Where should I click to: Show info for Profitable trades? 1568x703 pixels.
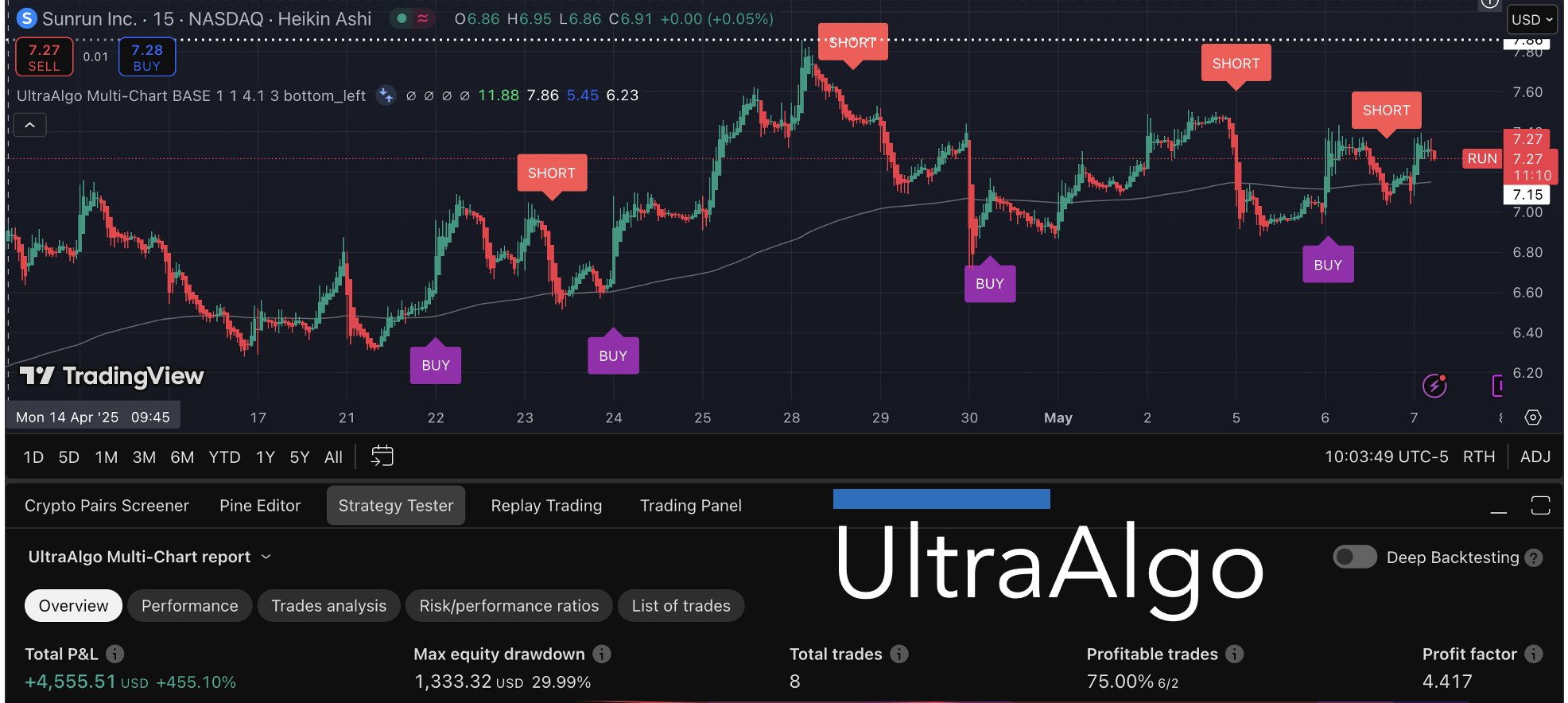(1235, 654)
